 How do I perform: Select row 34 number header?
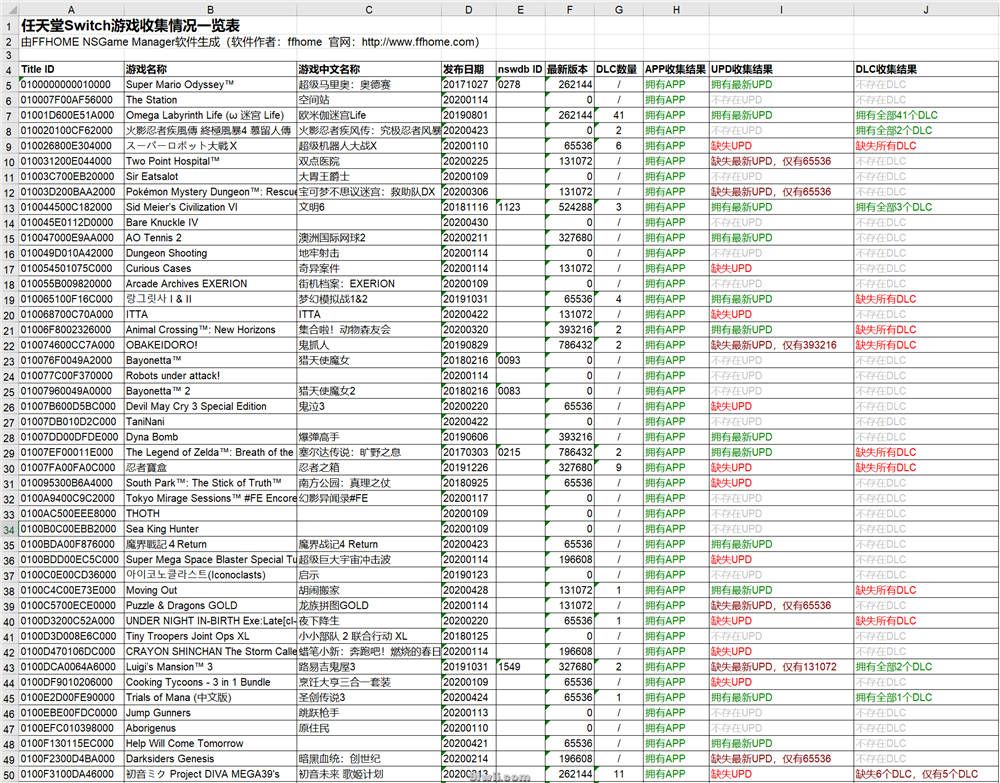click(9, 529)
